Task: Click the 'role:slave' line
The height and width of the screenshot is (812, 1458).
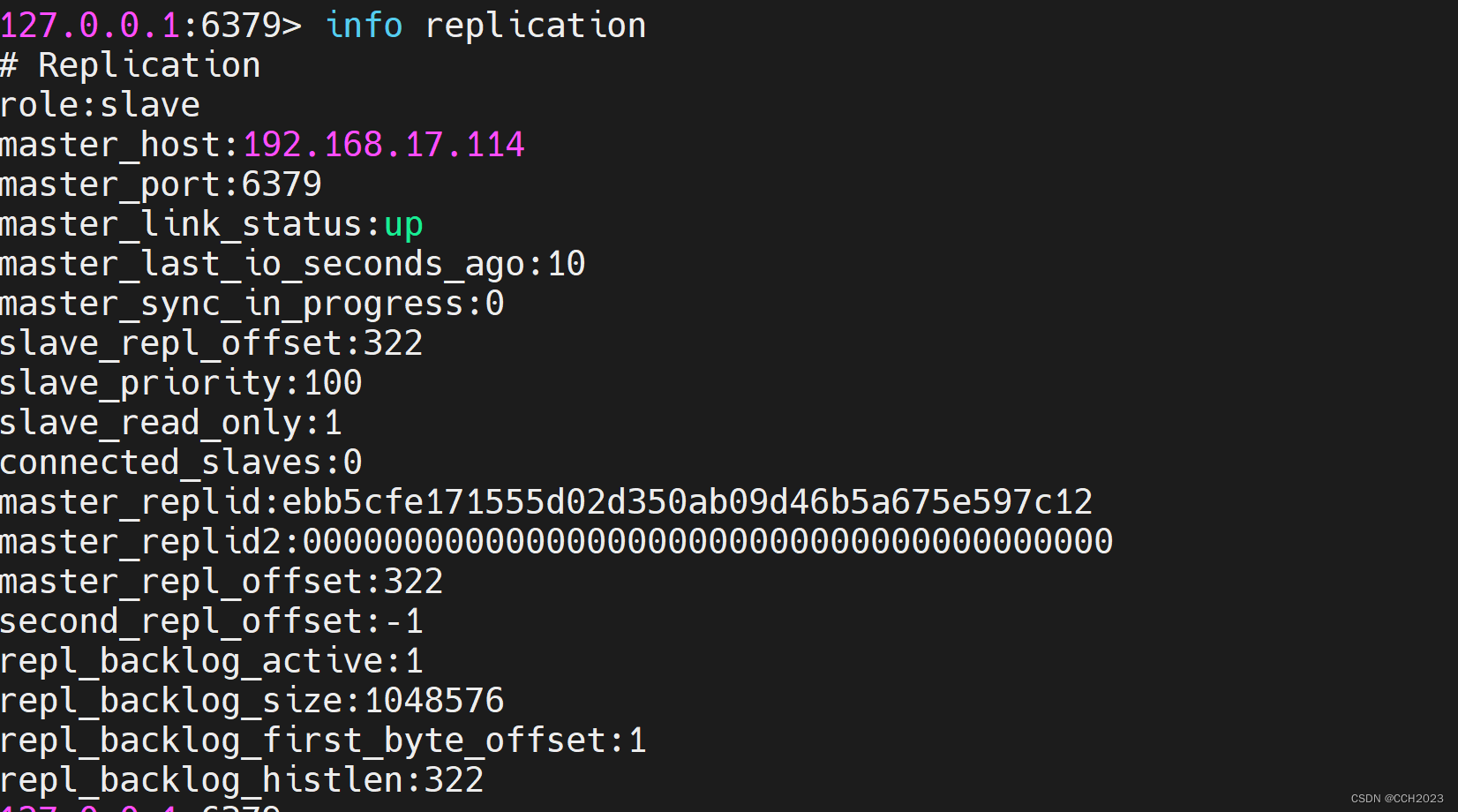Action: [100, 105]
